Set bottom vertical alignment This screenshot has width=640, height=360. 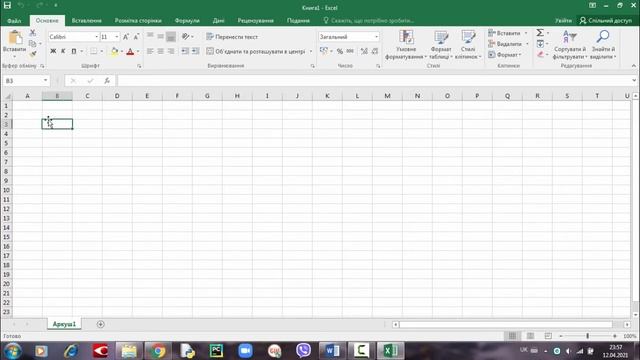coord(171,36)
